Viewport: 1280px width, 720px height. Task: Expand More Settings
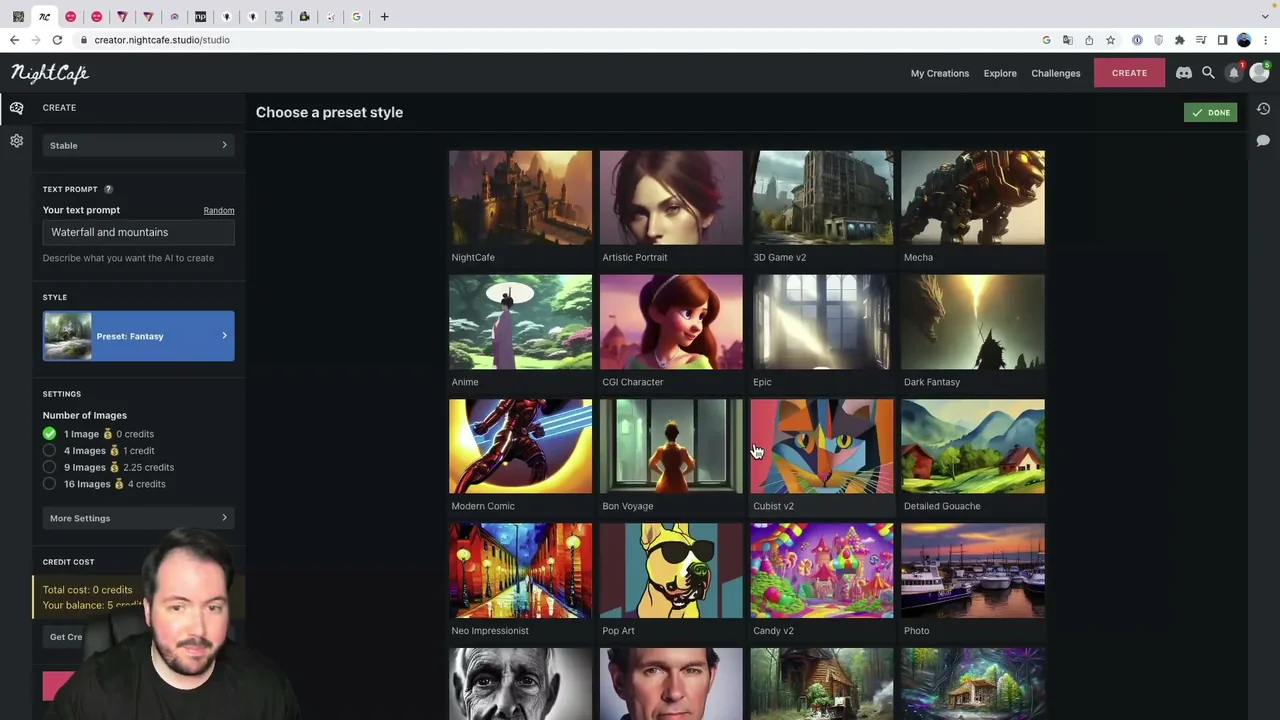pos(138,518)
